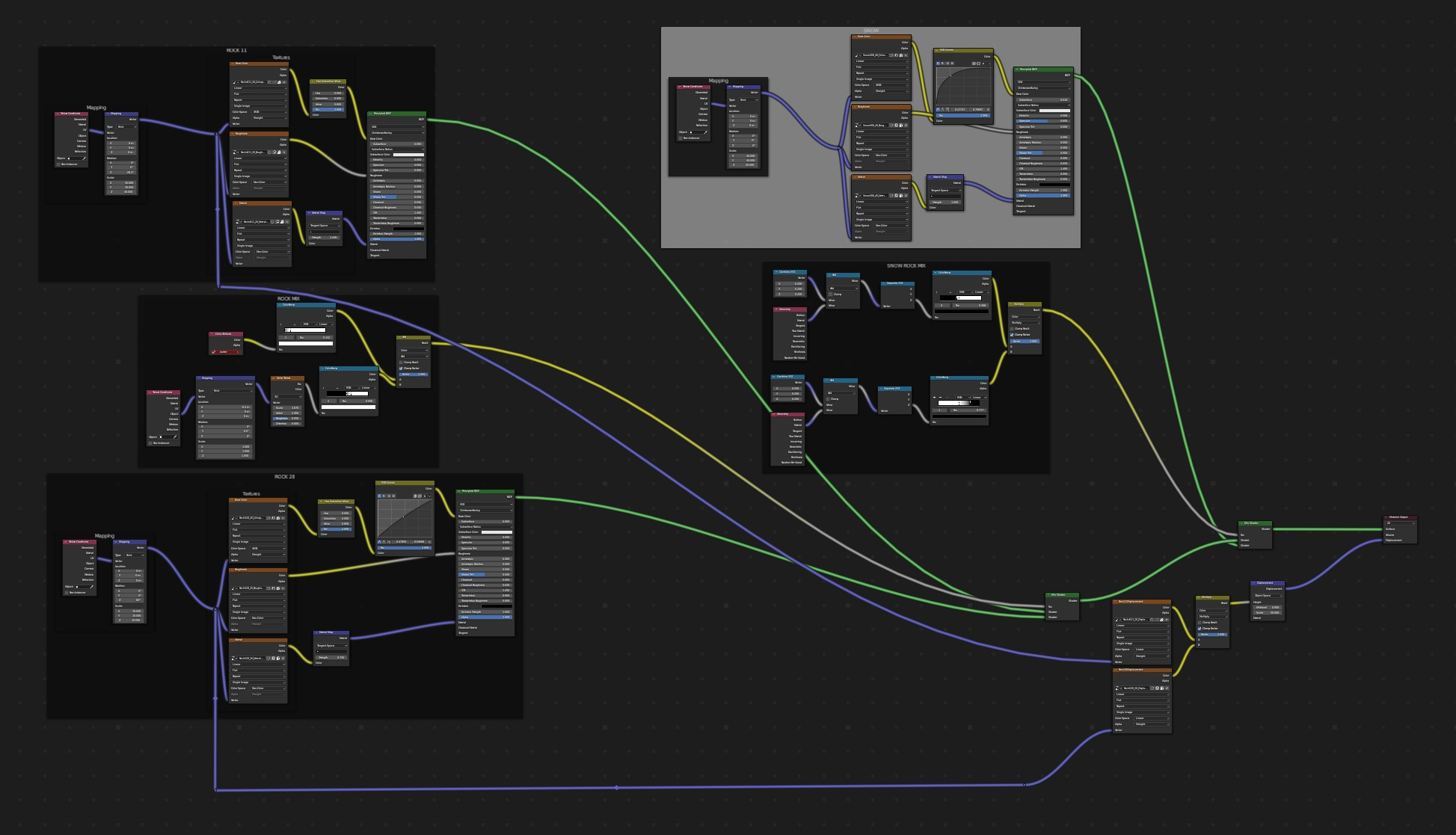Collapse the ROCK MIX Color Attribute node
This screenshot has width=1456, height=835.
click(x=212, y=333)
